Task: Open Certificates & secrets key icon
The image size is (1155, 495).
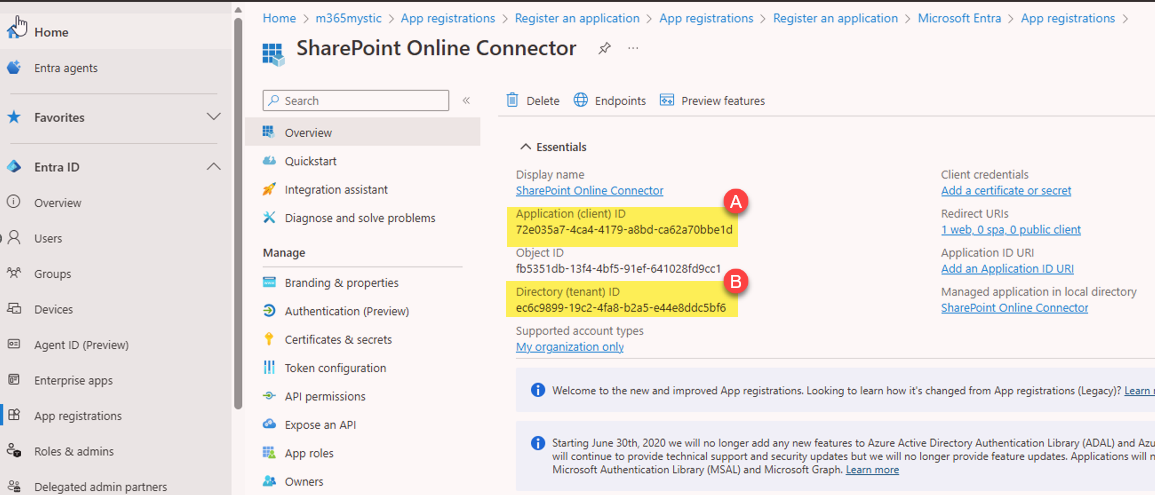Action: [269, 339]
